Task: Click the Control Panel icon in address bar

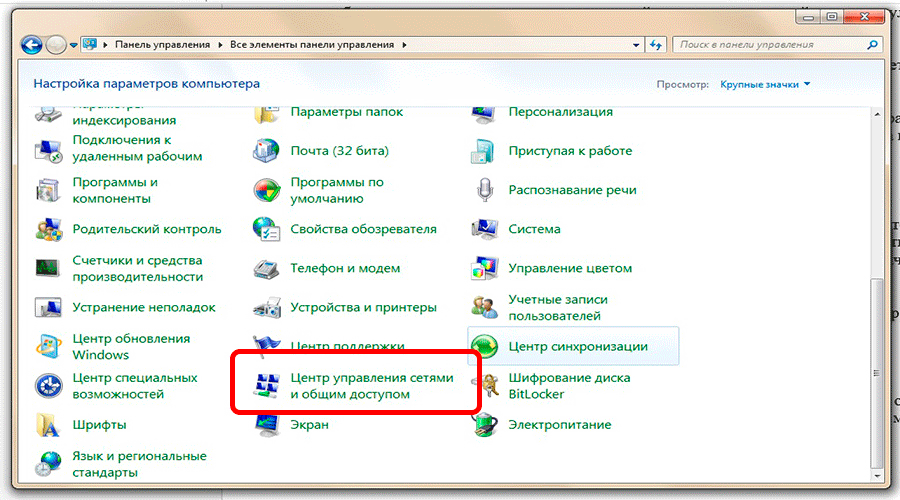Action: click(90, 44)
